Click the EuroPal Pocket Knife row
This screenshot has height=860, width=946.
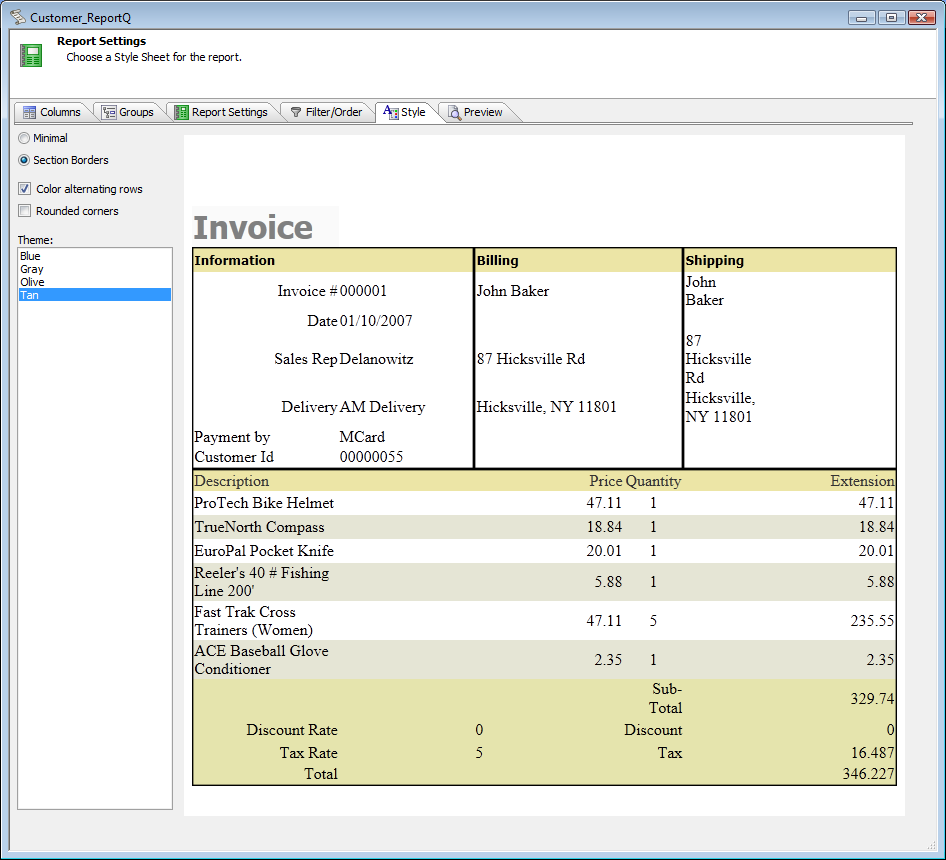tap(544, 551)
